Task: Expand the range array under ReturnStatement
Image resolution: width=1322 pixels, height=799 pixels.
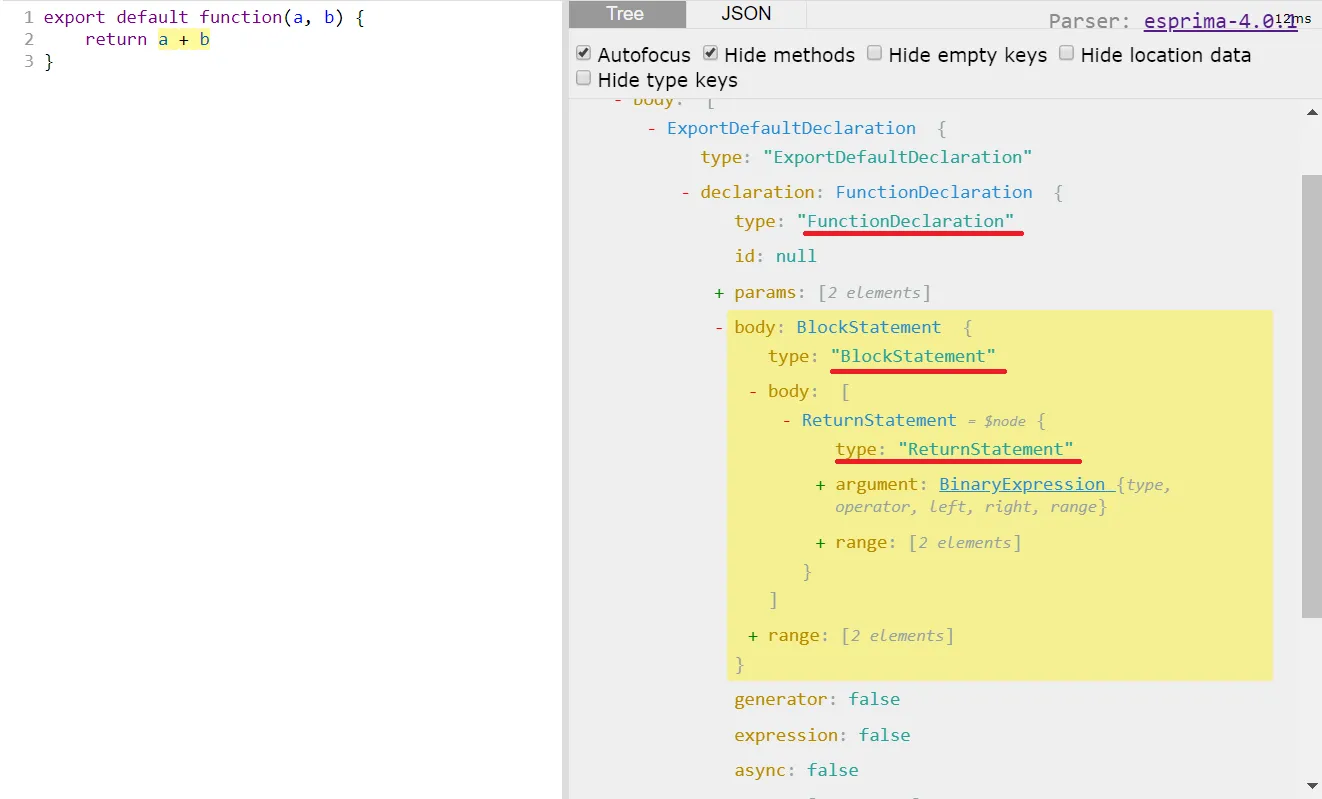Action: (820, 542)
